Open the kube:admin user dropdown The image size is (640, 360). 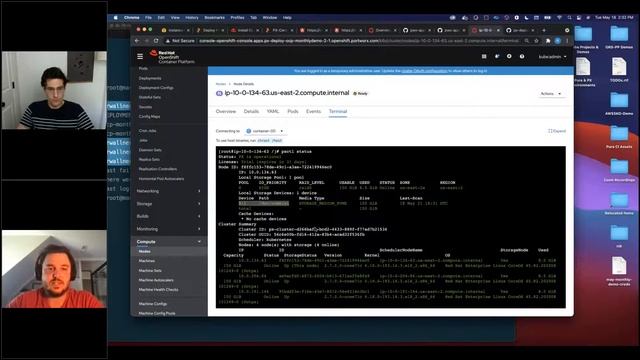click(x=552, y=57)
